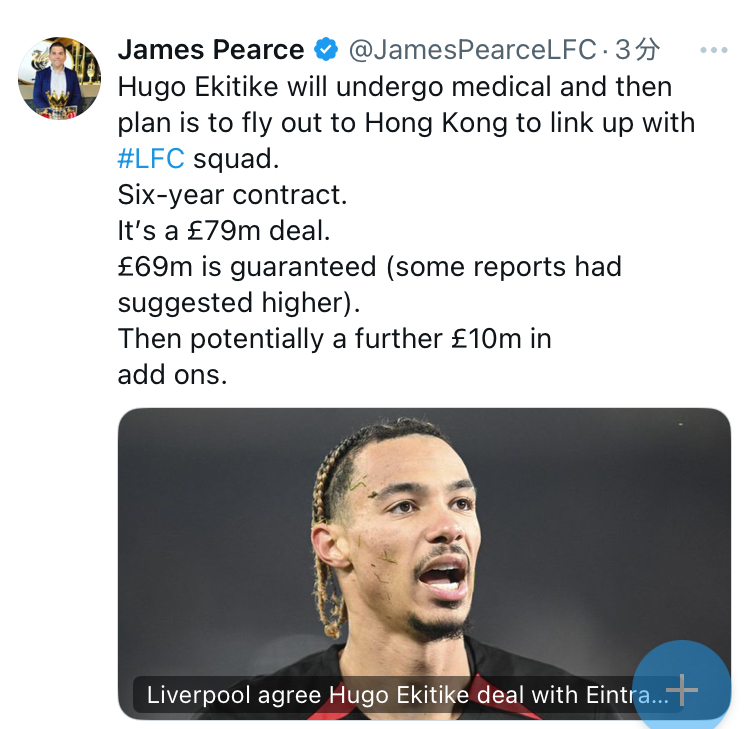Open James Pearce's profile avatar picture
The image size is (750, 729).
(59, 78)
